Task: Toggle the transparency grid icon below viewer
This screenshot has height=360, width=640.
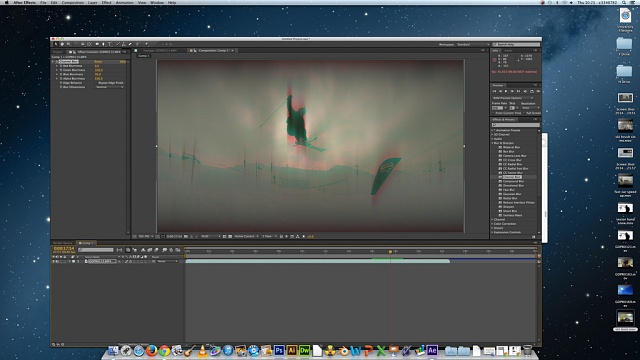Action: (x=230, y=236)
